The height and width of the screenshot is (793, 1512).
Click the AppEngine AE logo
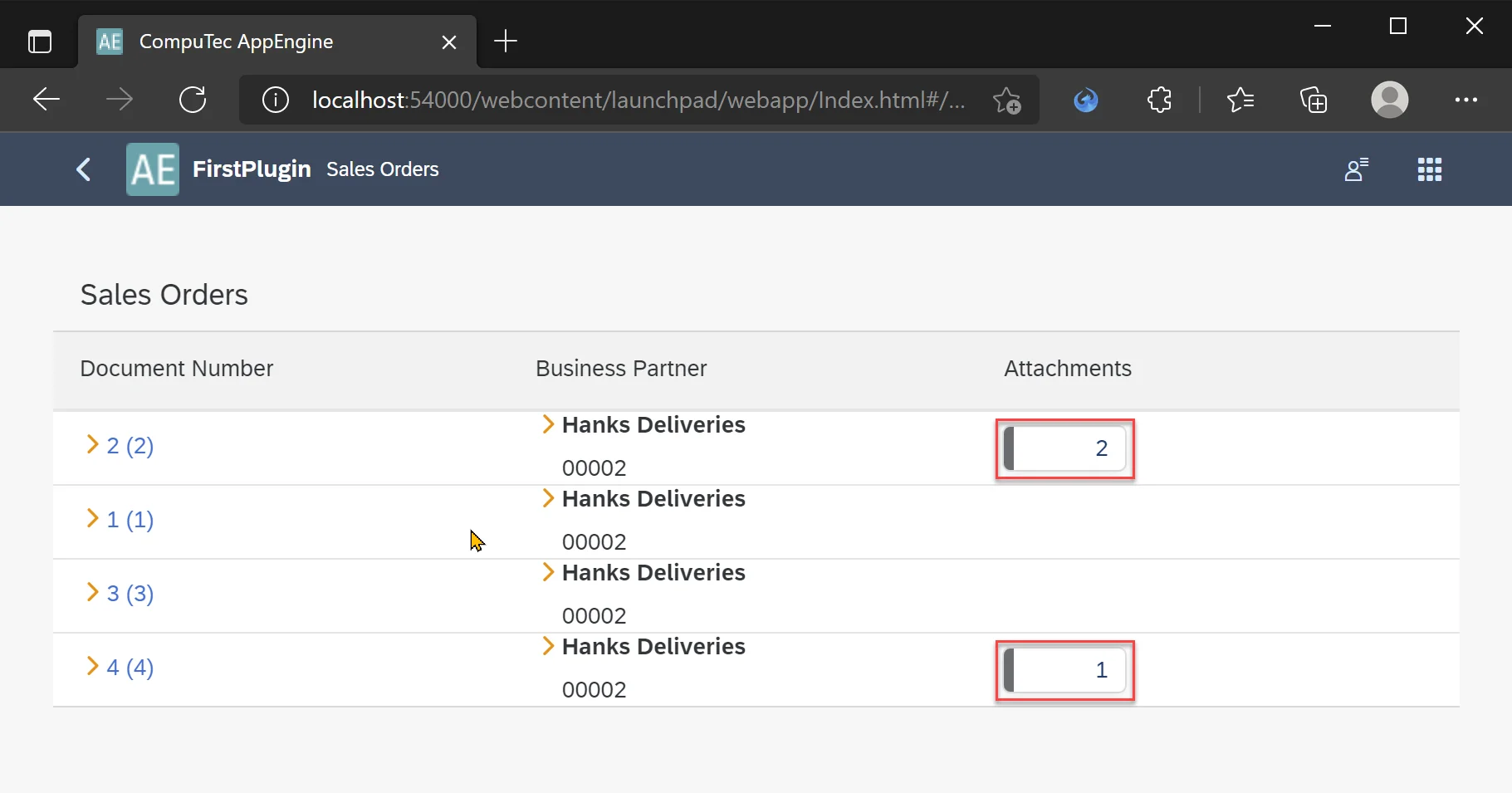[x=153, y=169]
